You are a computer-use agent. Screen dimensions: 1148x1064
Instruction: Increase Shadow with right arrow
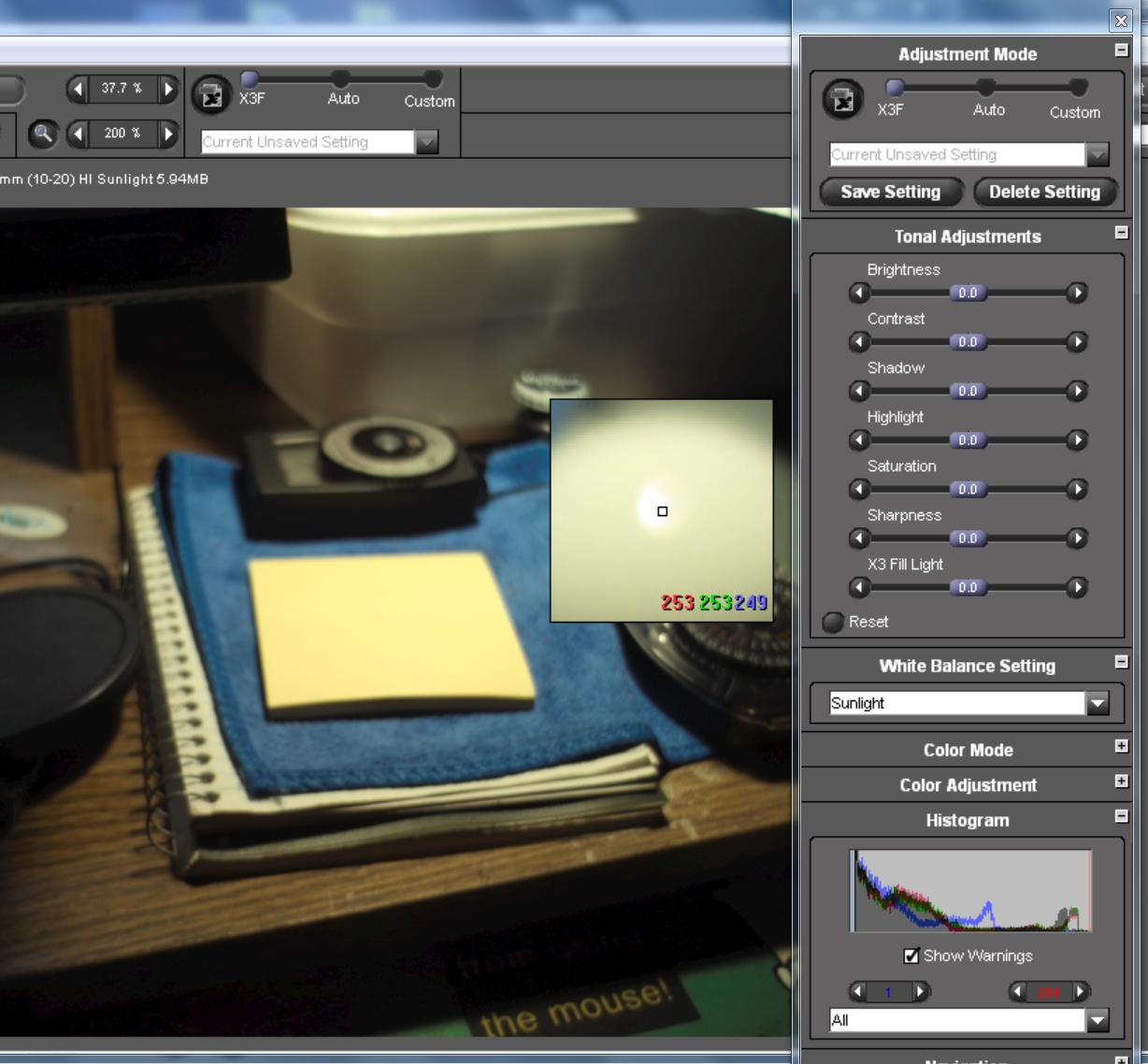coord(1077,391)
